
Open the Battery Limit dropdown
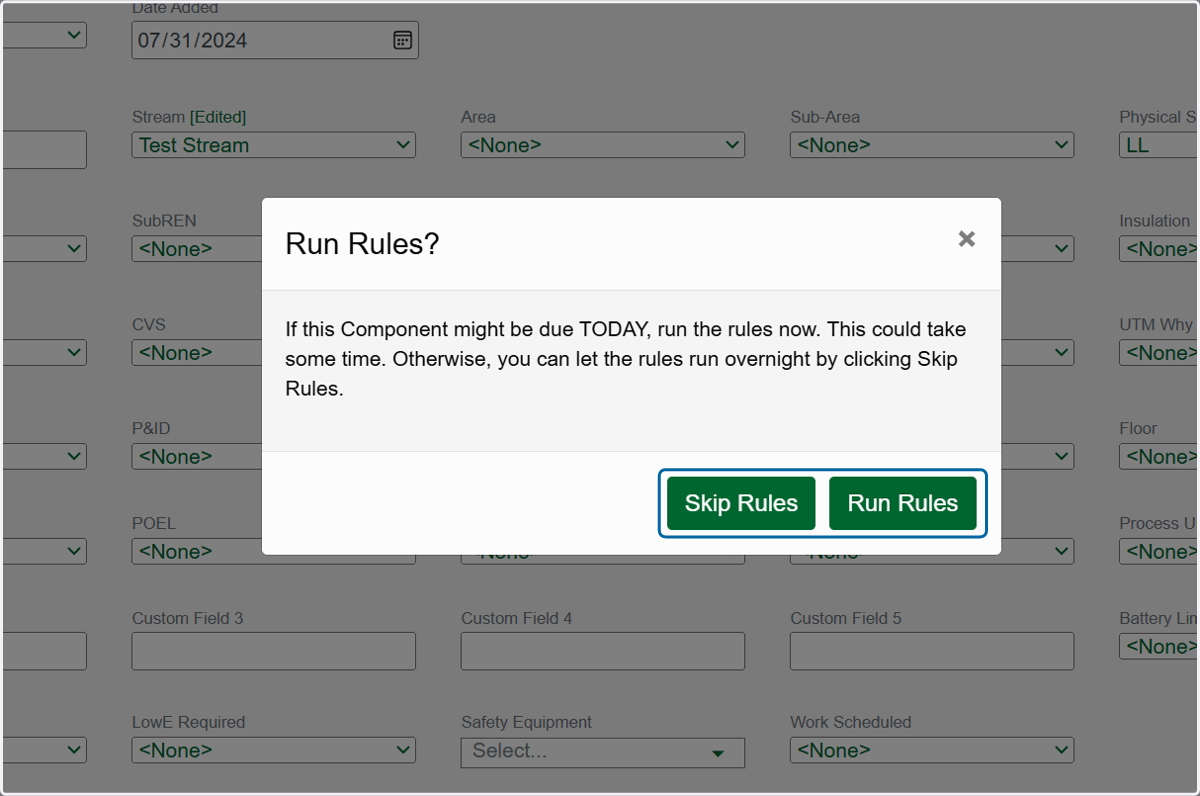[1159, 647]
